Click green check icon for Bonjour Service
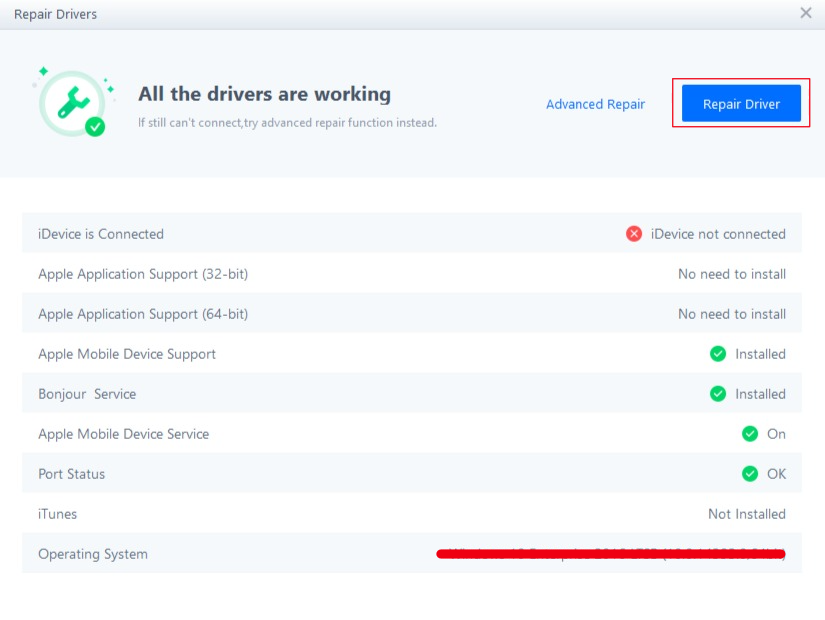This screenshot has width=825, height=620. click(718, 394)
